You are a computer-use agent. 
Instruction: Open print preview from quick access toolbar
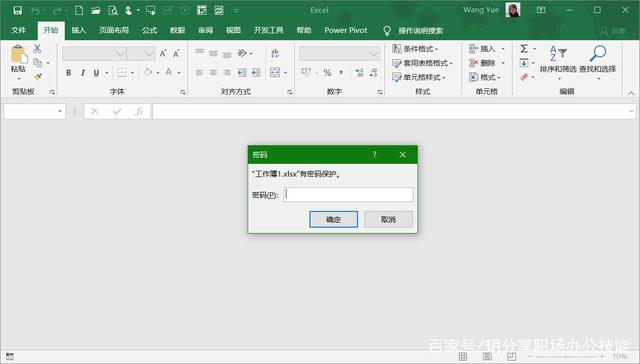[113, 11]
